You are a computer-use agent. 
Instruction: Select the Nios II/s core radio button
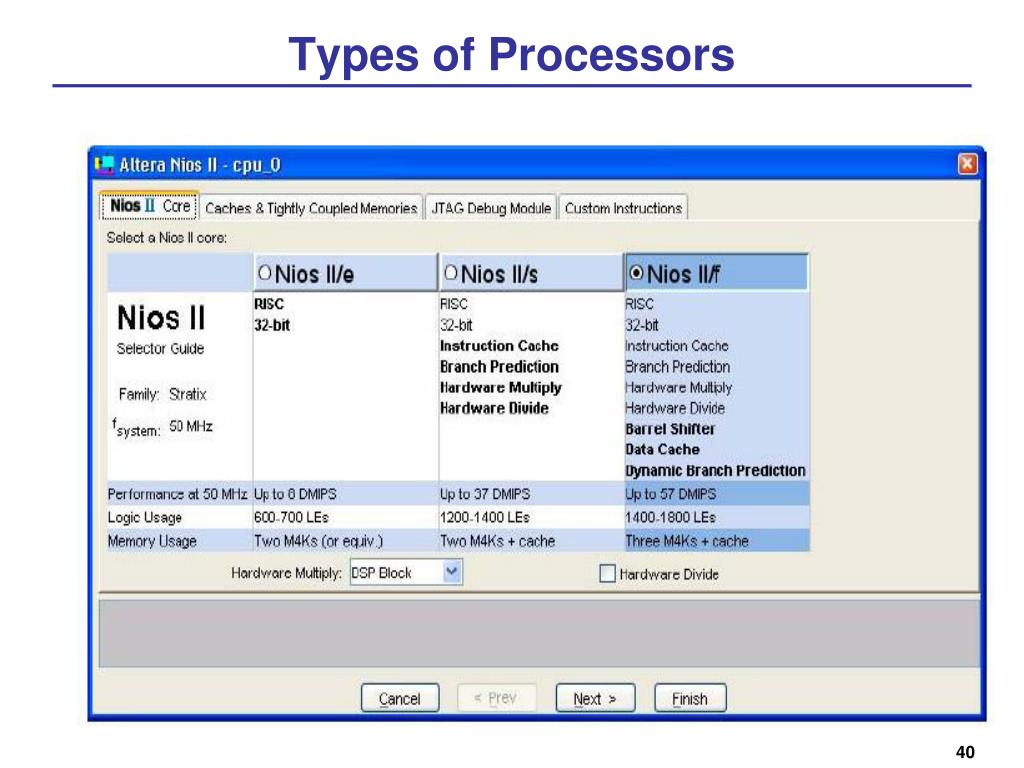pos(451,273)
